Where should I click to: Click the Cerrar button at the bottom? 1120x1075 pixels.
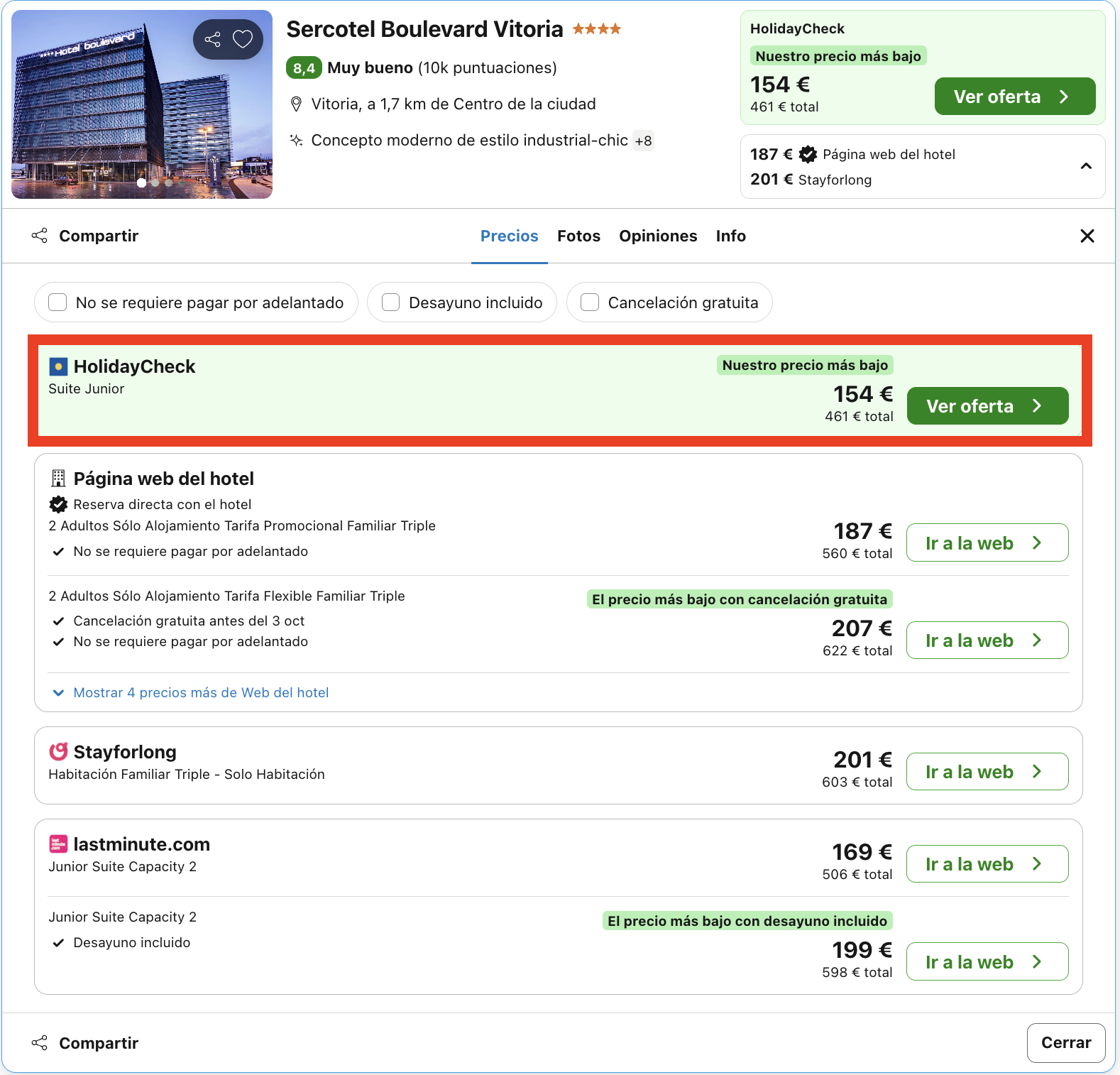tap(1066, 1042)
